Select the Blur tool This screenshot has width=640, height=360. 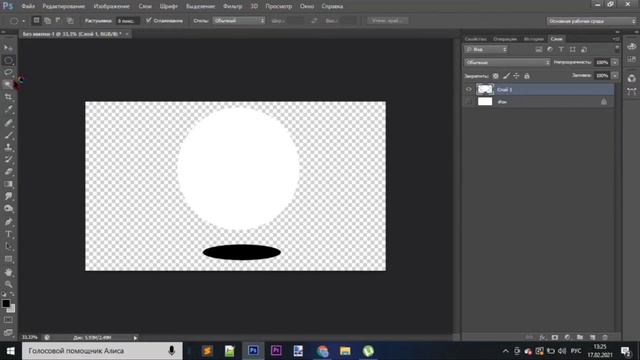8,196
